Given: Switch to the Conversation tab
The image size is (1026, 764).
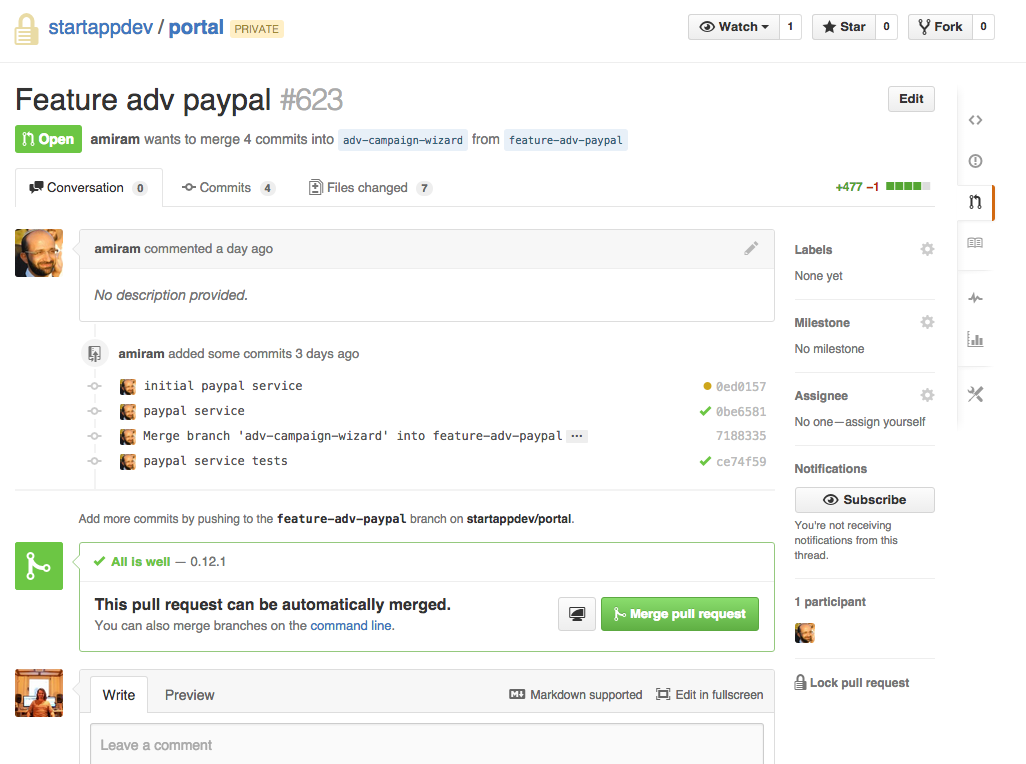Looking at the screenshot, I should (x=88, y=188).
